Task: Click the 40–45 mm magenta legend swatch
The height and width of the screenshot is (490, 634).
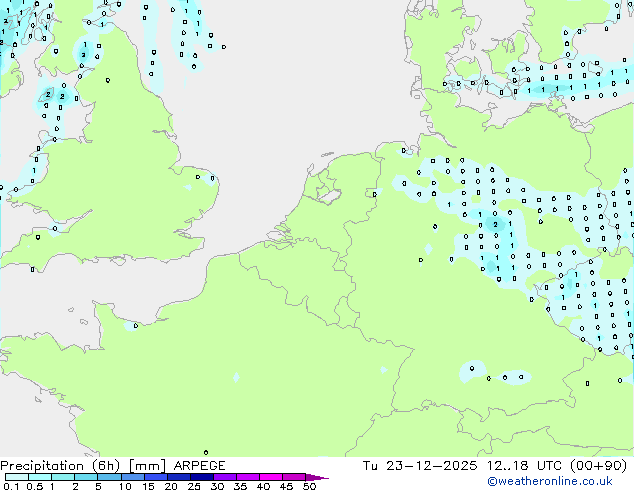Action: click(271, 477)
